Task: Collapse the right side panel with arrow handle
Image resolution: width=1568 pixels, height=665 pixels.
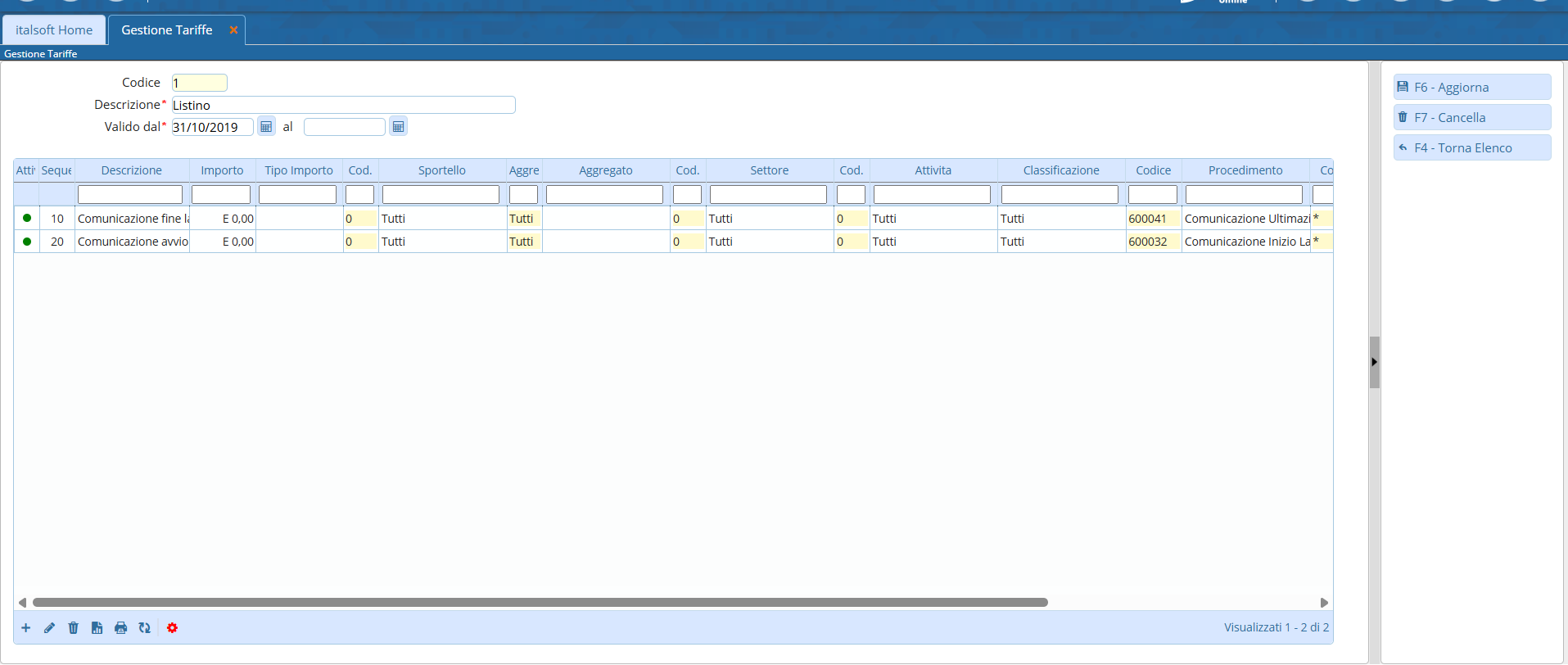Action: [1374, 362]
